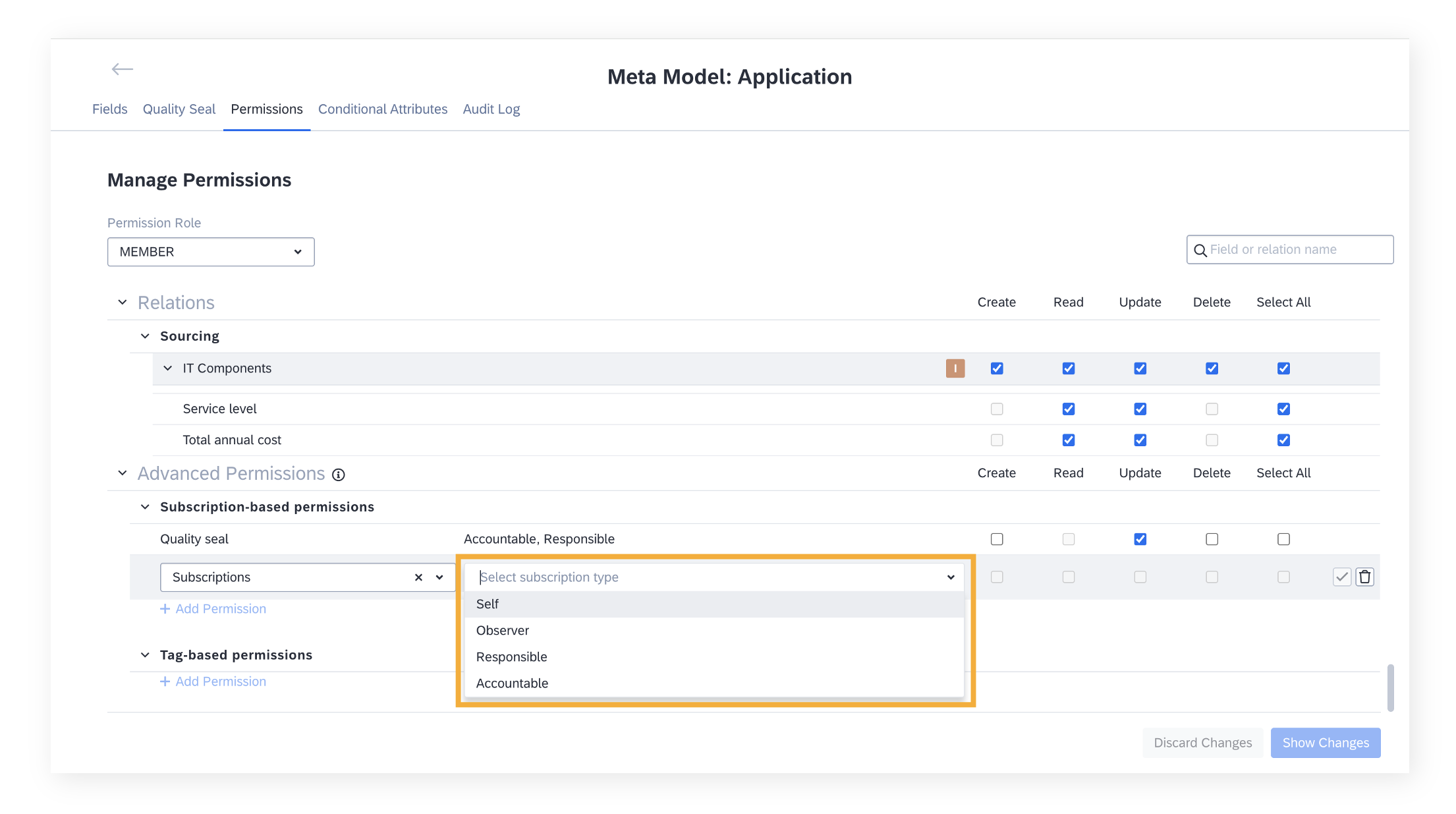The image size is (1456, 814).
Task: Click Add Permission text under Tag-based permissions
Action: (x=221, y=682)
